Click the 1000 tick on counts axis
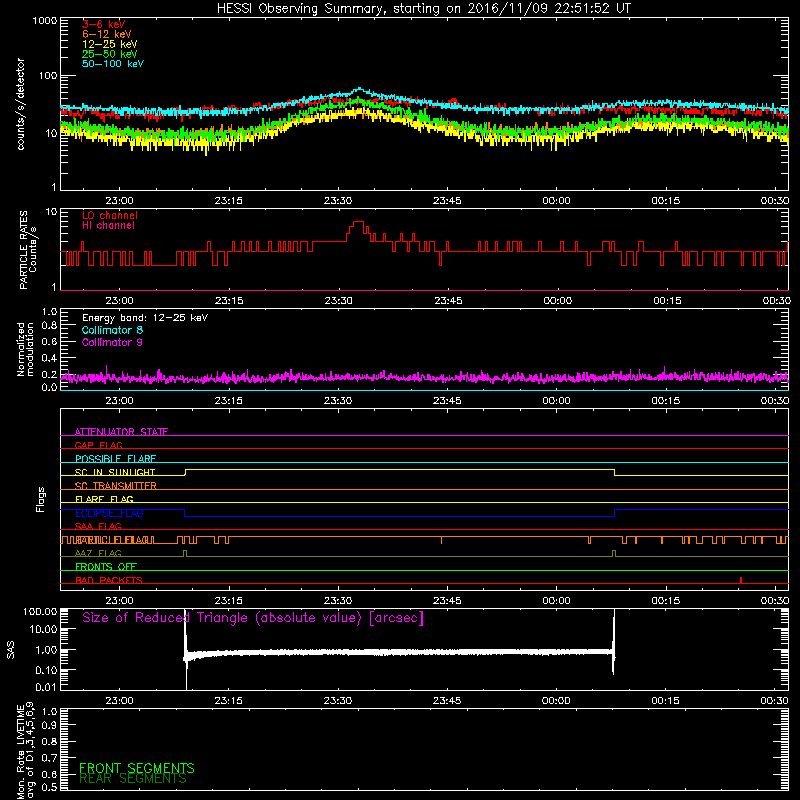Image resolution: width=800 pixels, height=800 pixels. [45, 20]
